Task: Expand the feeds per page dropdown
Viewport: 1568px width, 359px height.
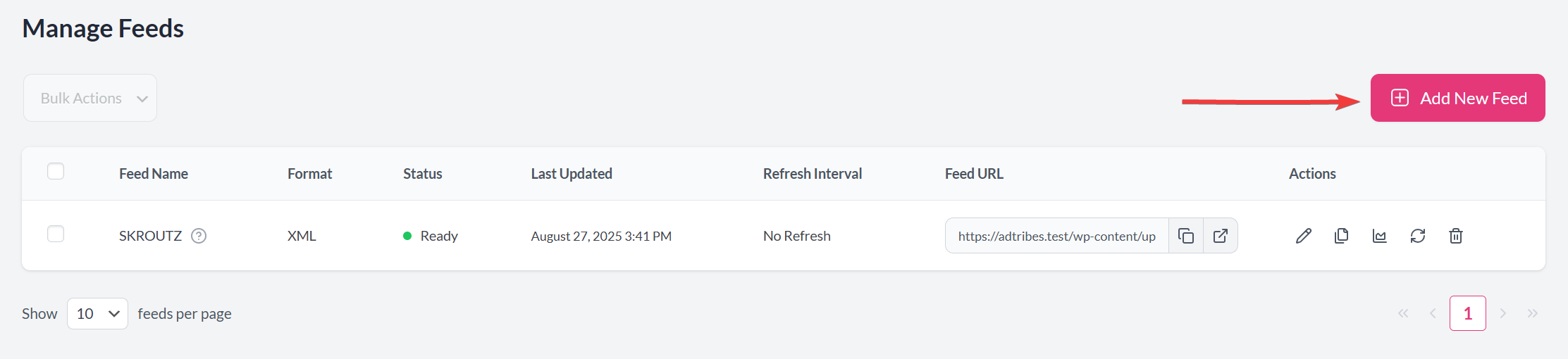Action: [97, 313]
